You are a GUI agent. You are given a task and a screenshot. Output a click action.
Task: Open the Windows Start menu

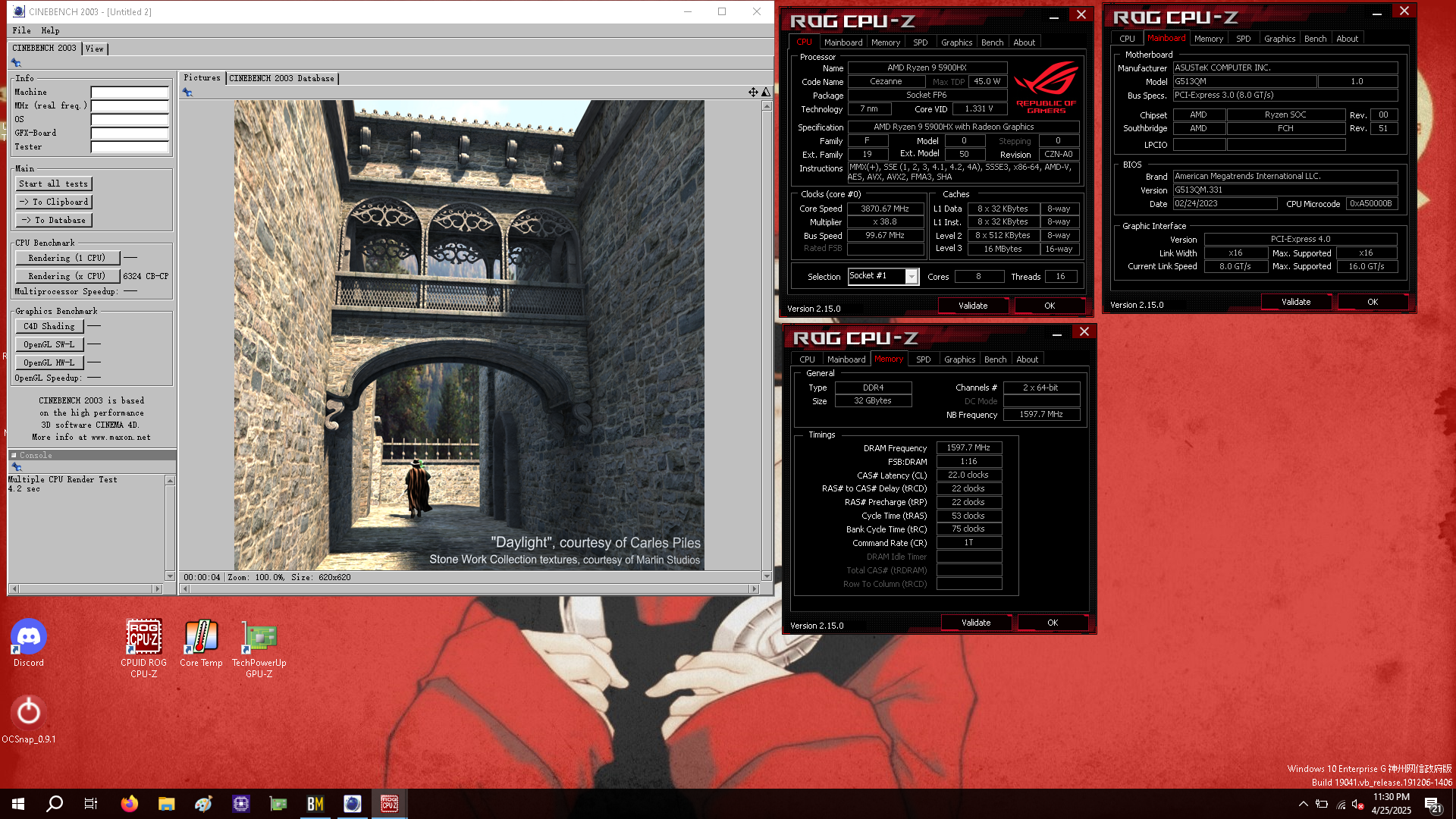pos(18,804)
